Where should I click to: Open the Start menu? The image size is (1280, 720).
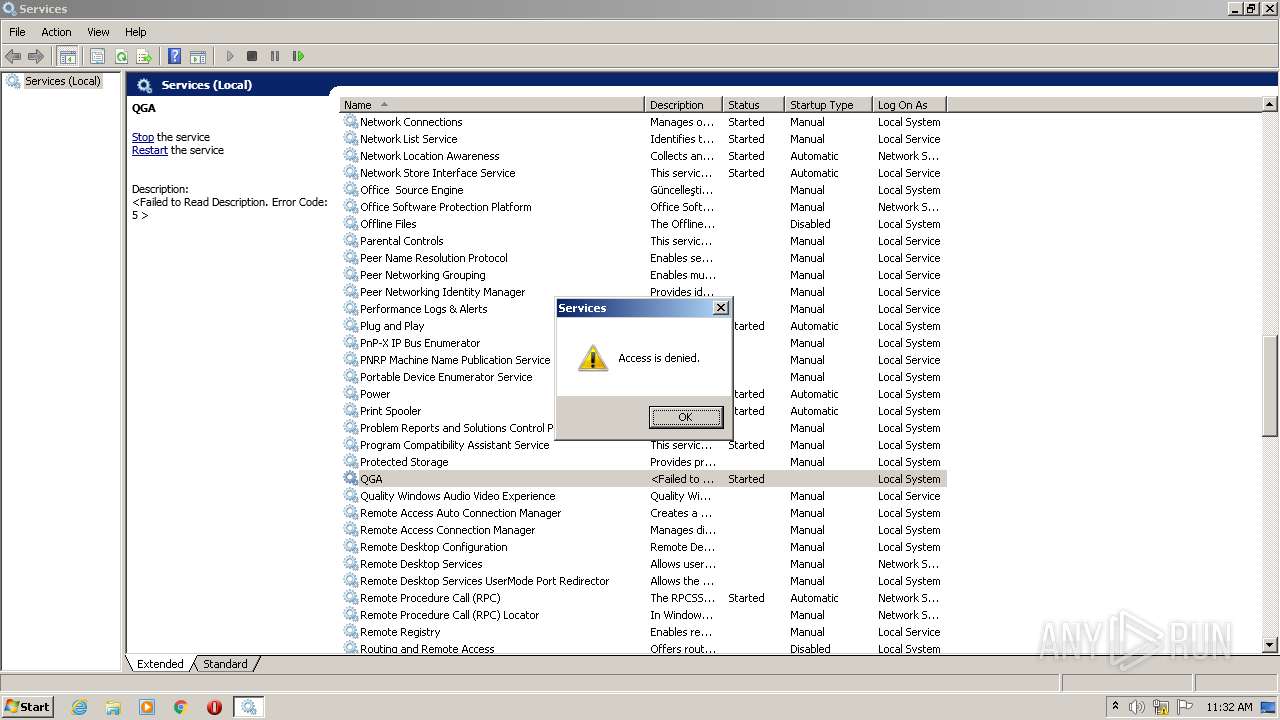click(27, 706)
